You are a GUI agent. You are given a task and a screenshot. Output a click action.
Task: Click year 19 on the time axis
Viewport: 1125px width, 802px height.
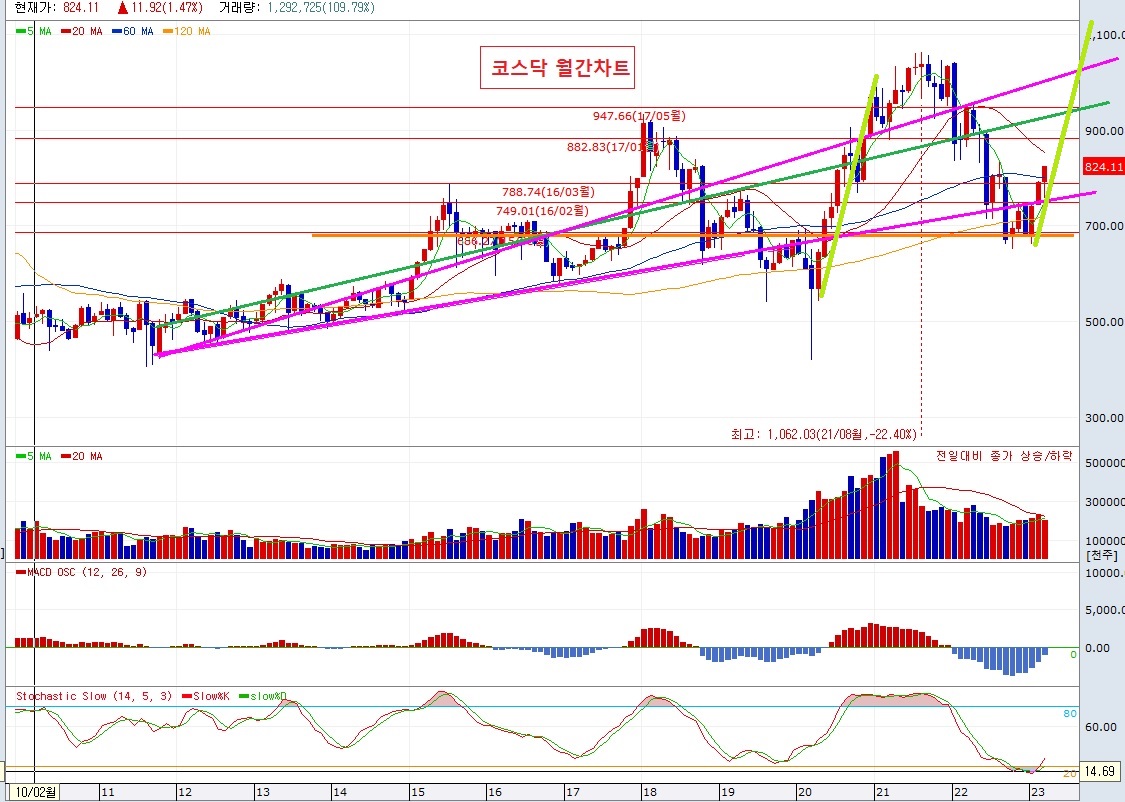[x=728, y=793]
